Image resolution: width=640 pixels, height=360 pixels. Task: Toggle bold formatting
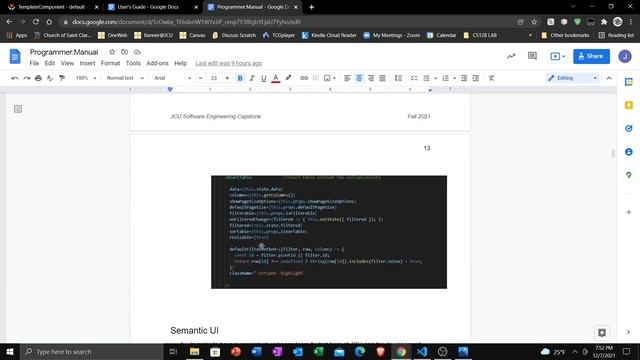tap(240, 78)
